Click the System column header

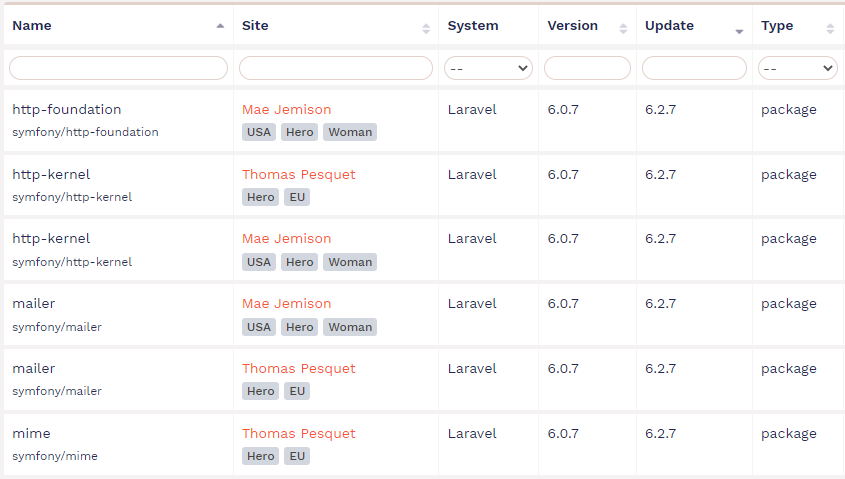point(473,26)
